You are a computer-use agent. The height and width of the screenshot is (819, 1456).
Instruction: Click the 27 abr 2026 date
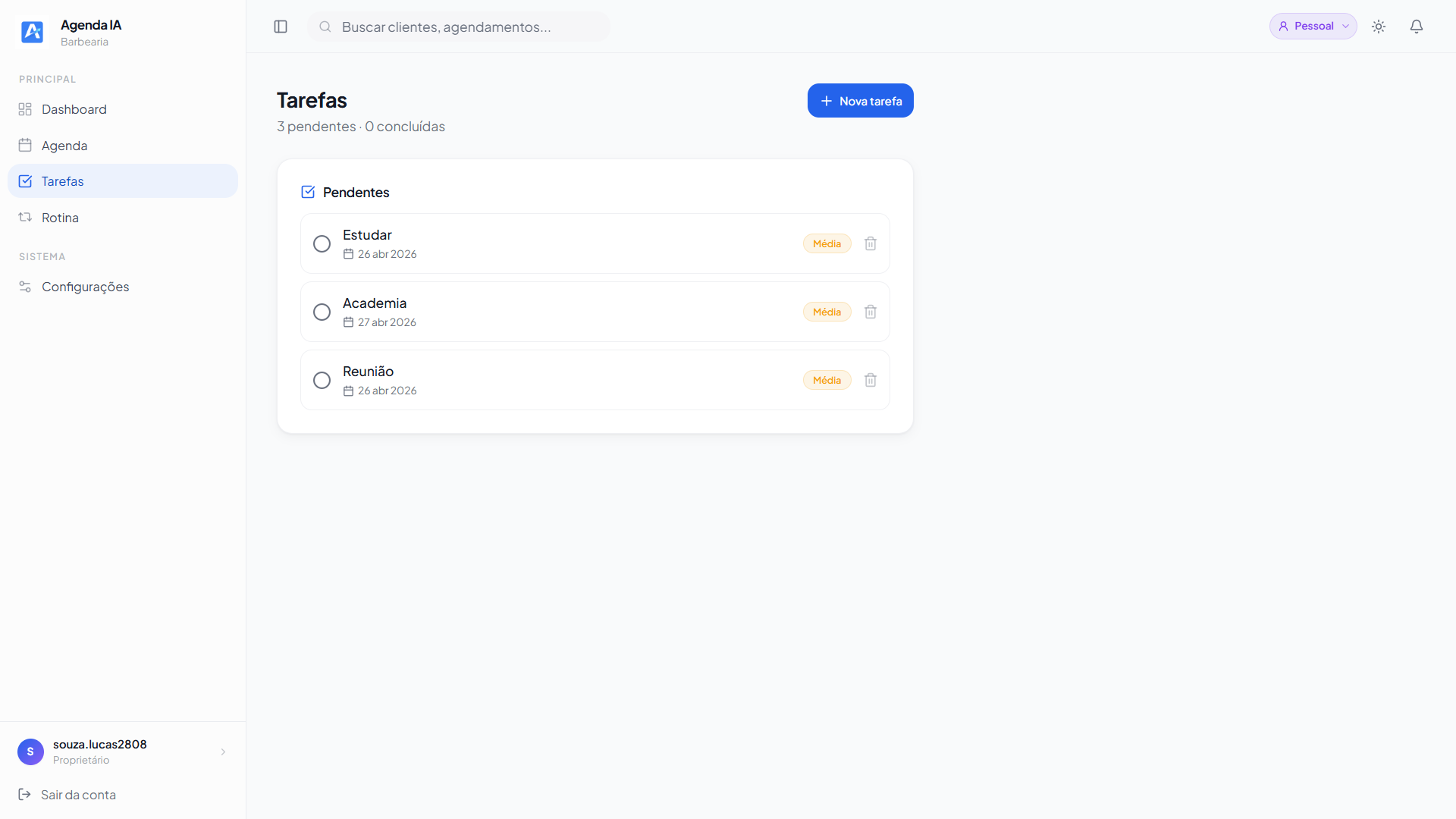387,322
